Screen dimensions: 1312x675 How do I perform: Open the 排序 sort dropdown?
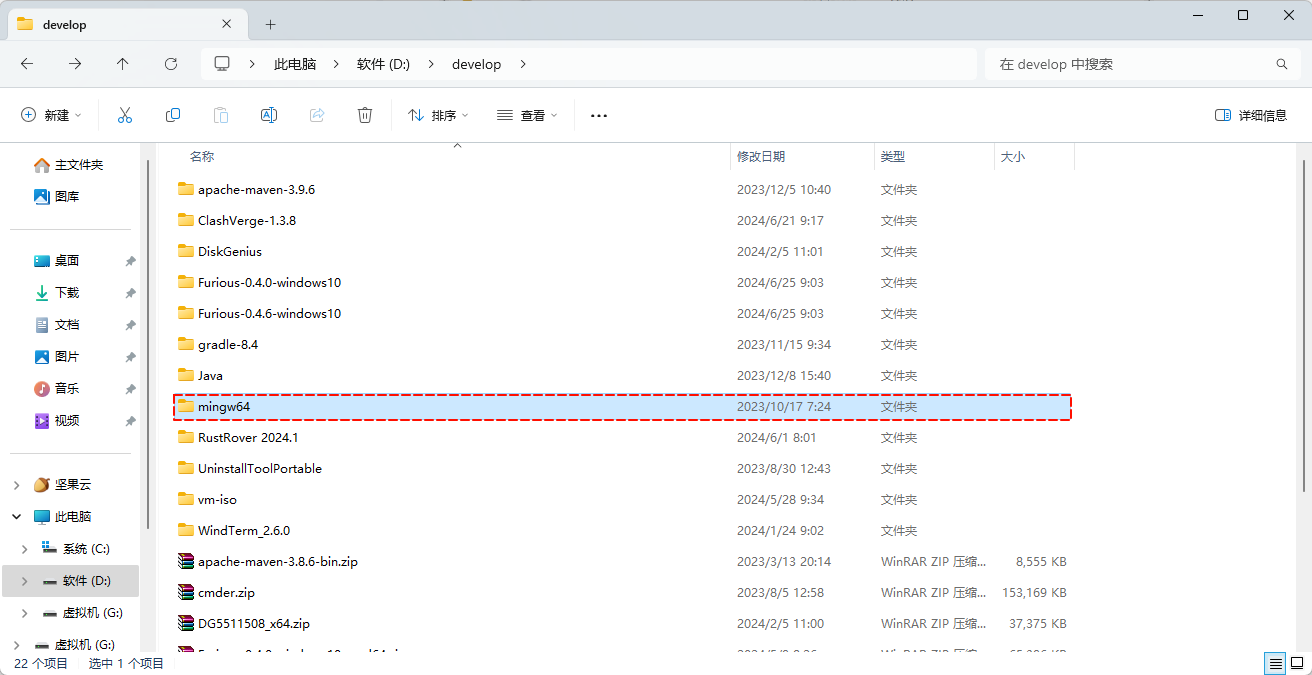click(438, 115)
